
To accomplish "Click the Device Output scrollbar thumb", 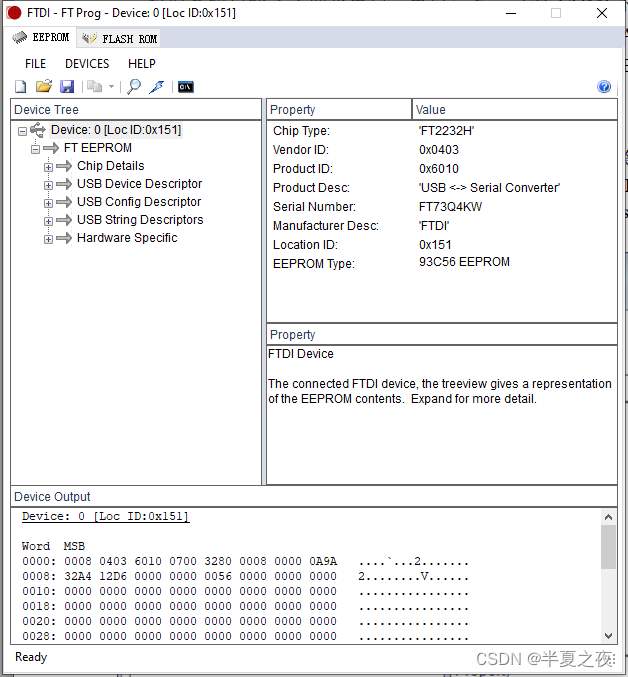I will coord(608,547).
